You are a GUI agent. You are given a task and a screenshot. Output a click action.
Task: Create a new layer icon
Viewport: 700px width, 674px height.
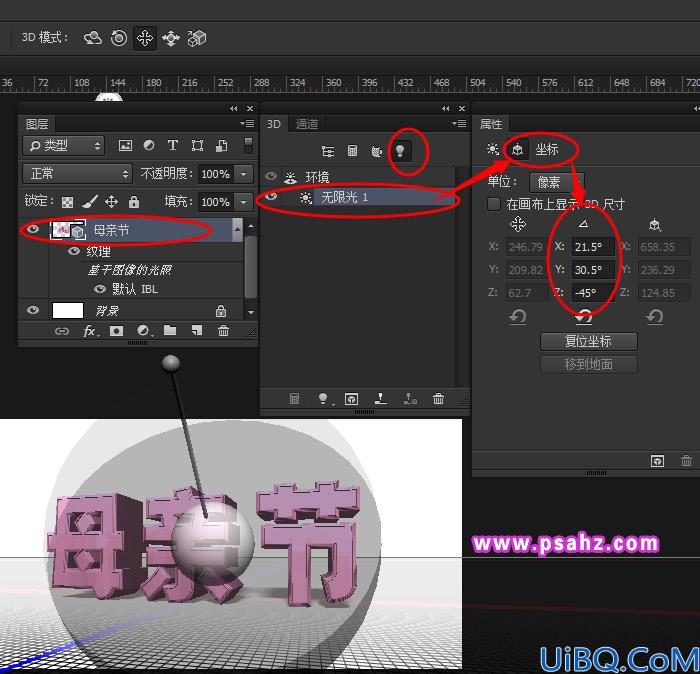tap(196, 330)
